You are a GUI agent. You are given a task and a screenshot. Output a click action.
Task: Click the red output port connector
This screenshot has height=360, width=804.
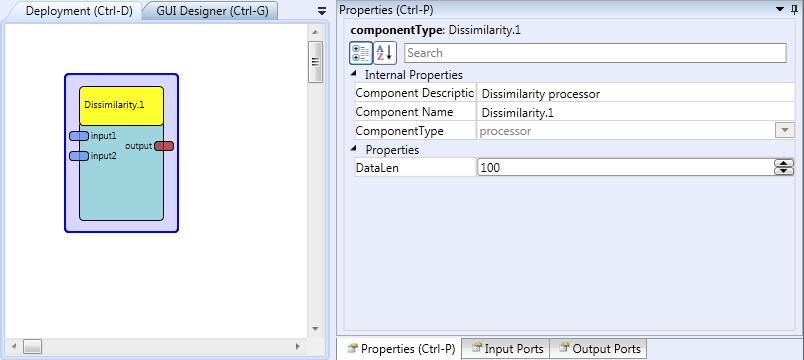(164, 146)
